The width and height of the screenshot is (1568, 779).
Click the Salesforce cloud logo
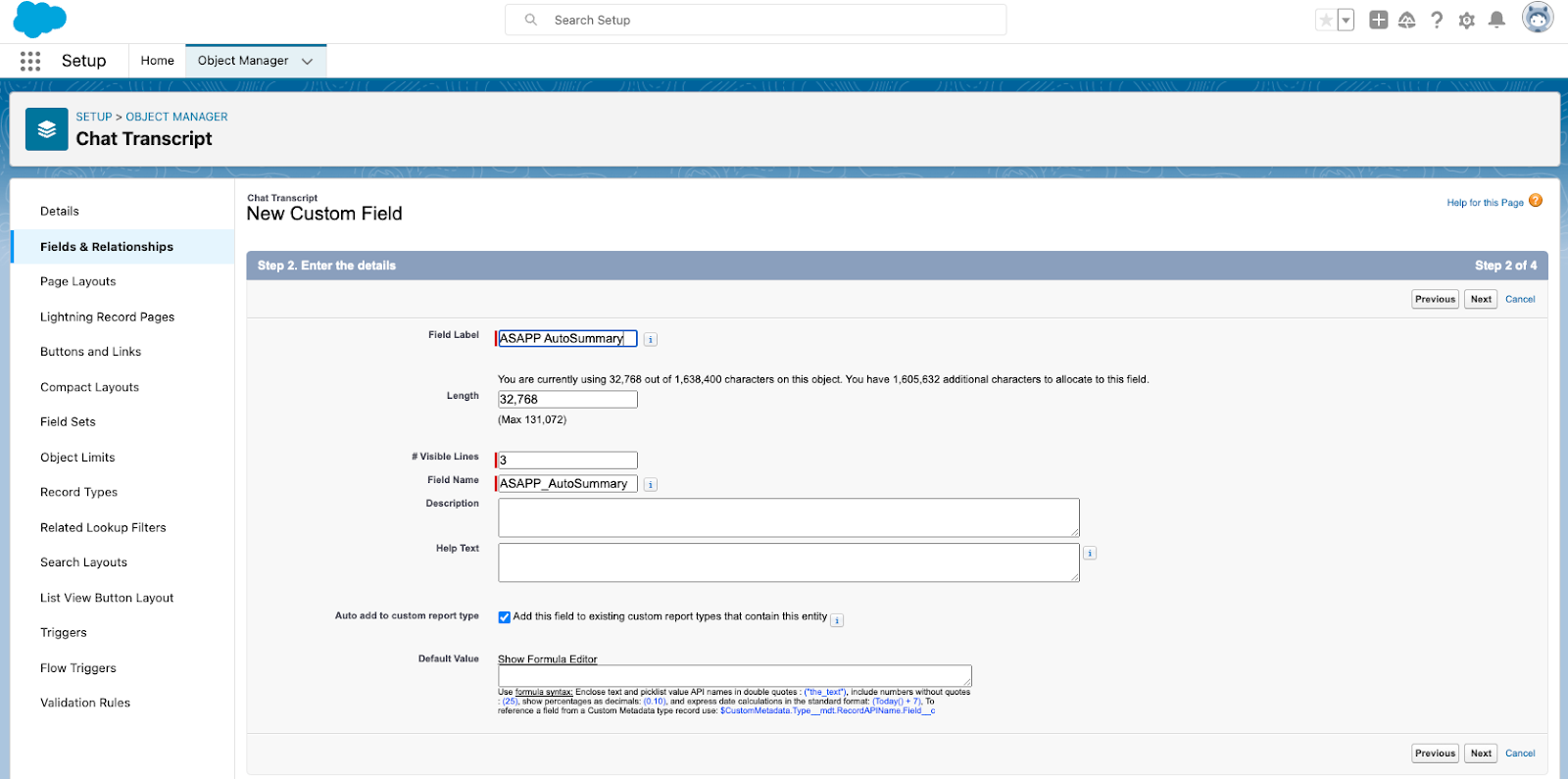point(39,20)
